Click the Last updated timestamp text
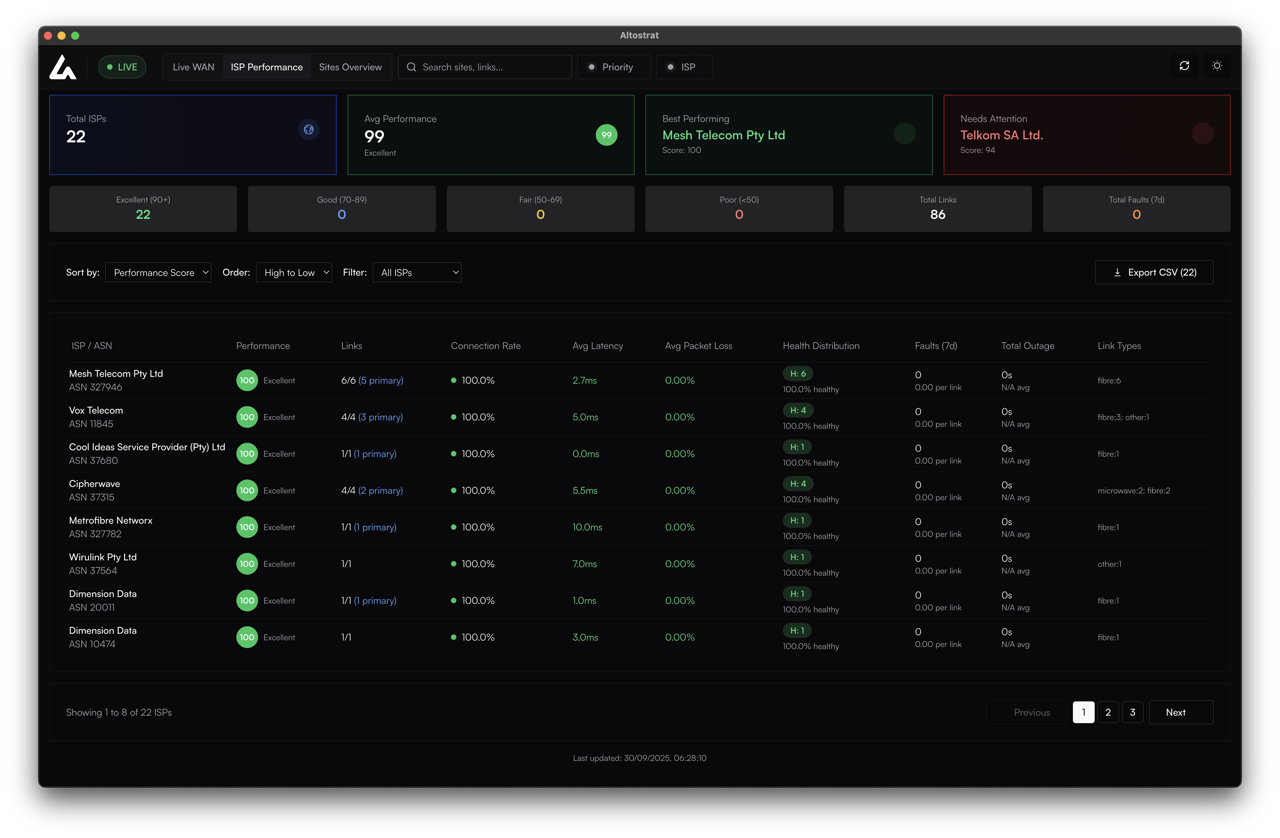 pyautogui.click(x=640, y=758)
